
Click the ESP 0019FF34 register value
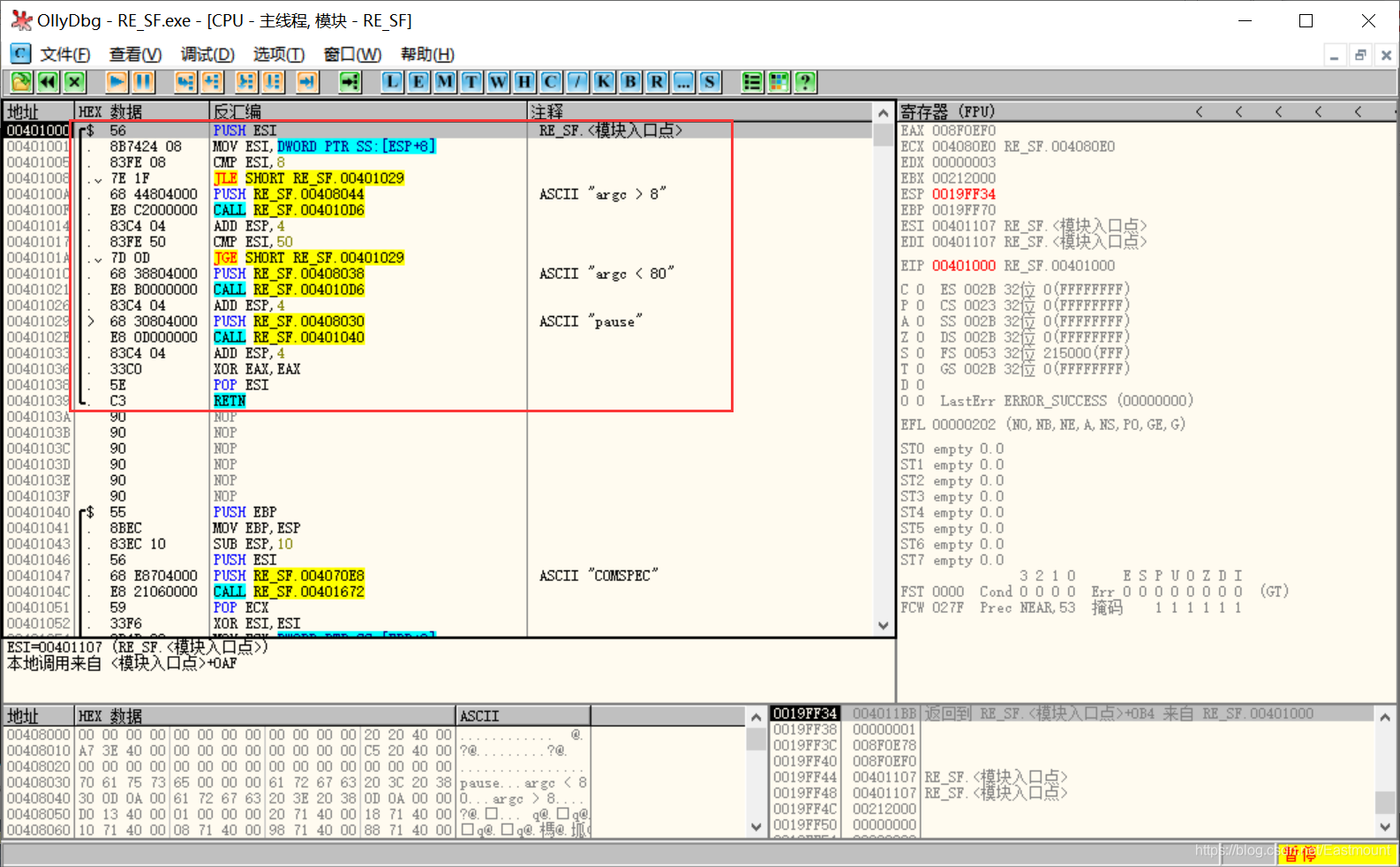tap(963, 194)
